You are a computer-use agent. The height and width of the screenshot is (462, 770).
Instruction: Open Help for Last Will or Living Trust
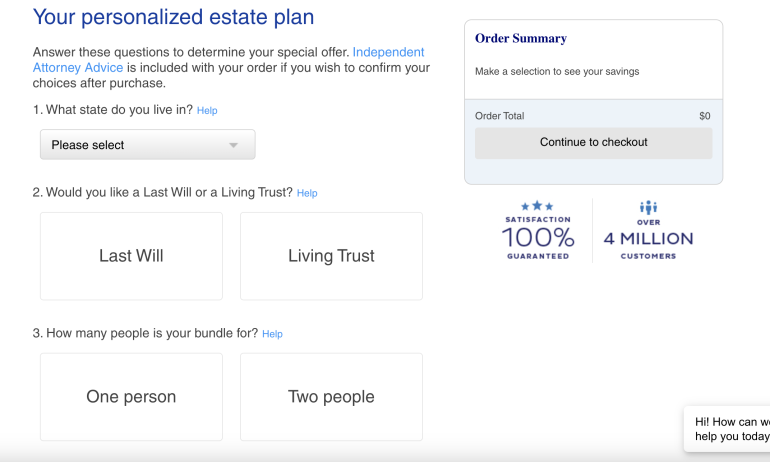point(307,193)
